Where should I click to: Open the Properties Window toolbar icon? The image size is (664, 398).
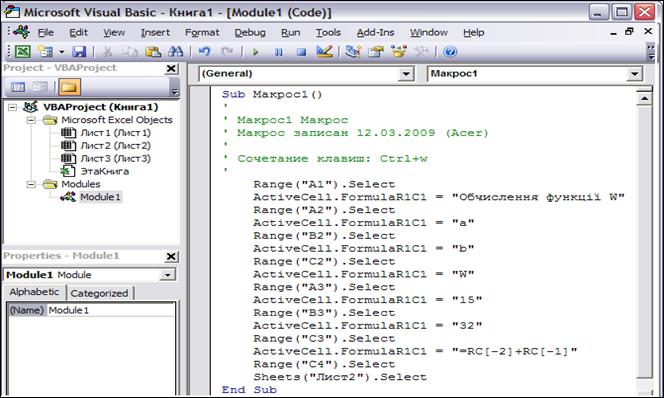pos(376,52)
